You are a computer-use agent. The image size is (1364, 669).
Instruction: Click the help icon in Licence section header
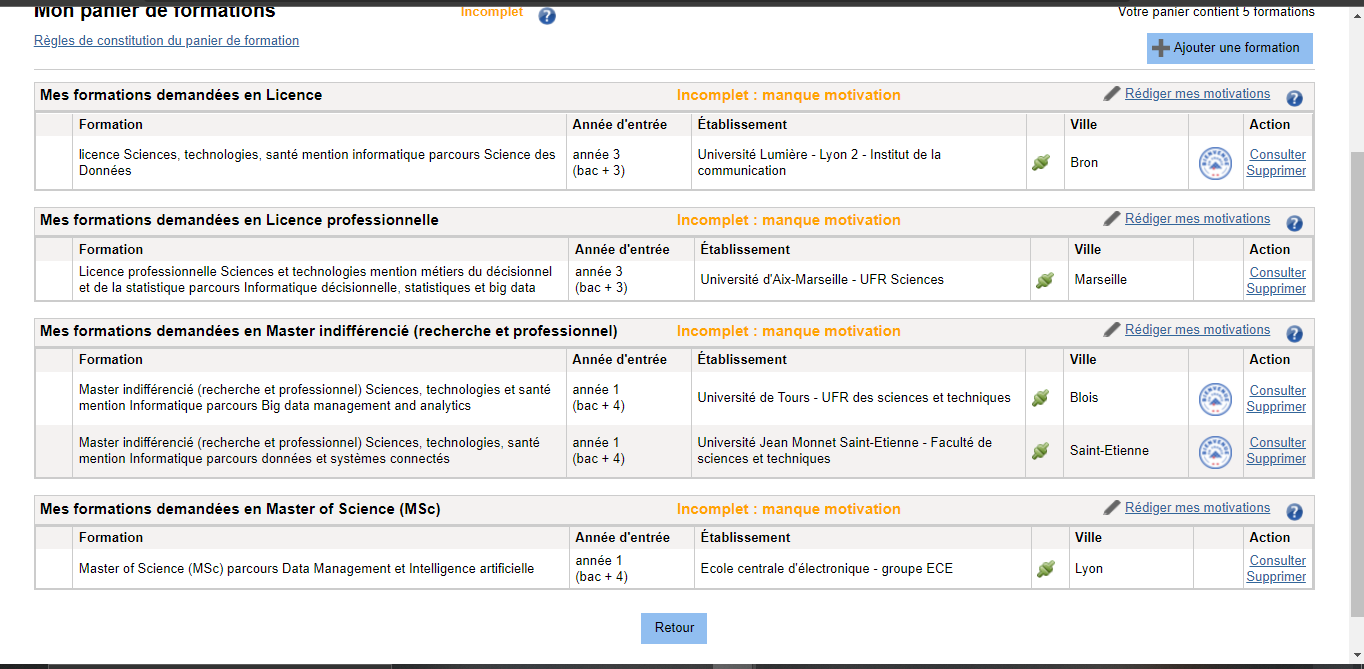(x=1294, y=99)
